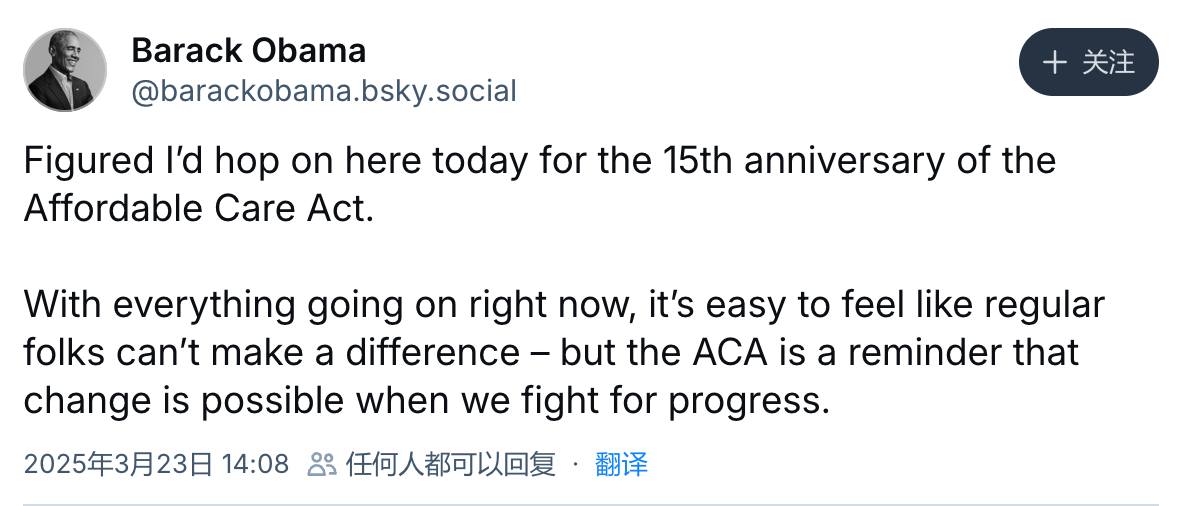Image resolution: width=1184 pixels, height=506 pixels.
Task: Translate the post via 翻译
Action: tap(621, 464)
